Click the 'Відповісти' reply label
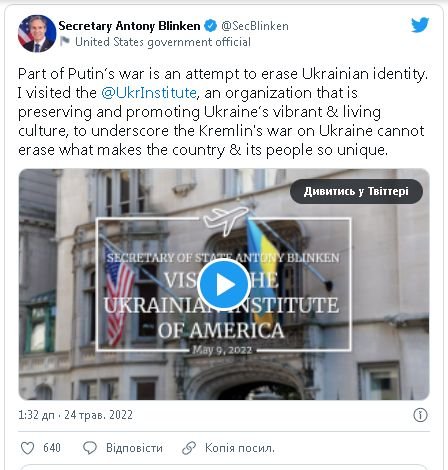The width and height of the screenshot is (448, 470). (x=134, y=448)
